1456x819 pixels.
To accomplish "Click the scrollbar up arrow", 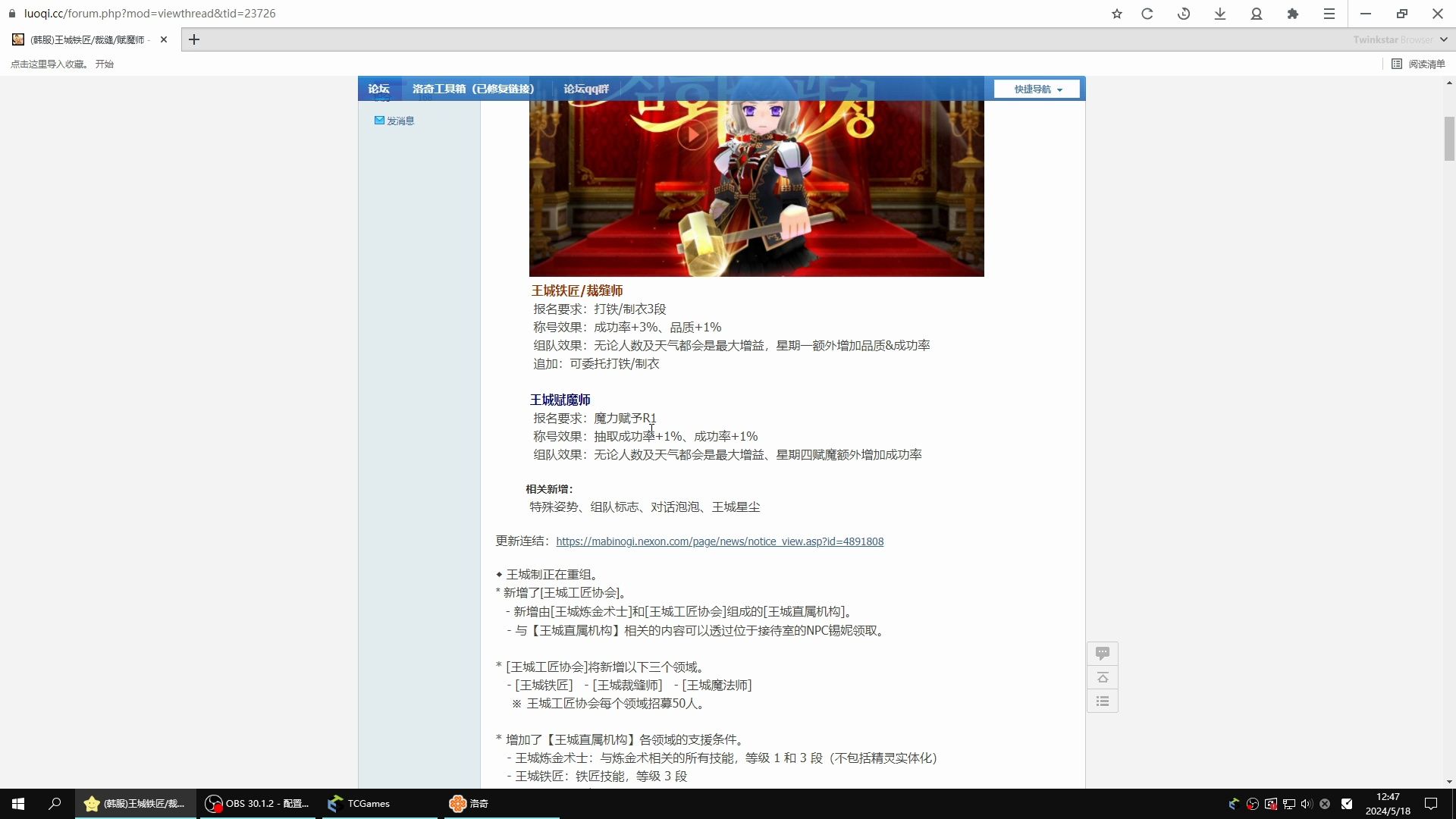I will click(x=1449, y=83).
